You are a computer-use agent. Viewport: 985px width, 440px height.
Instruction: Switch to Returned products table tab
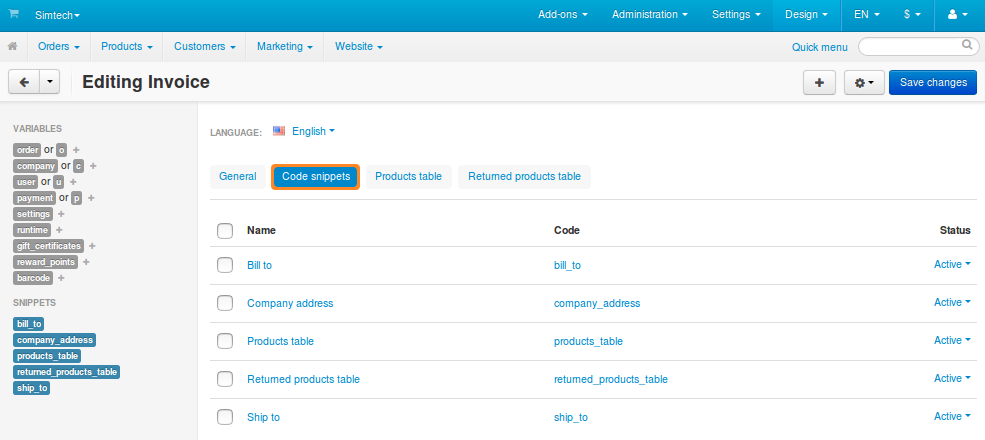pyautogui.click(x=525, y=177)
